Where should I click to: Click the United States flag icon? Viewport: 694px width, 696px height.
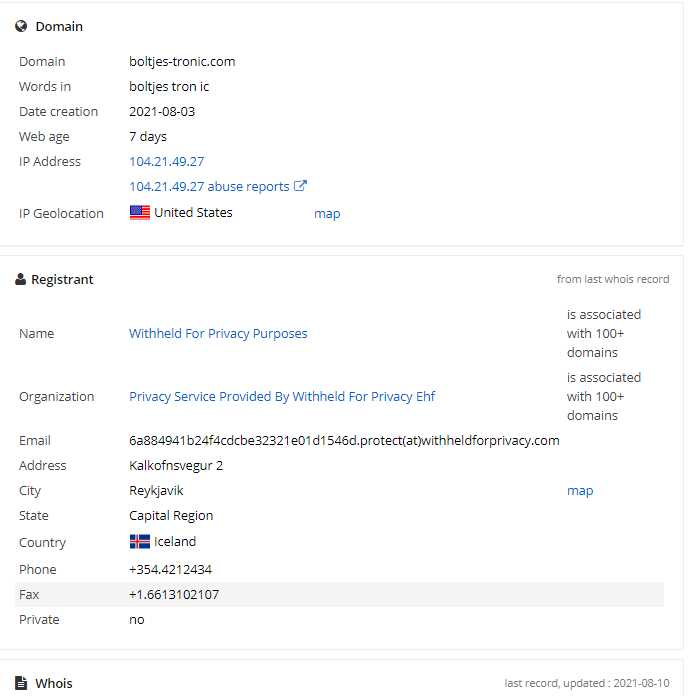point(139,213)
